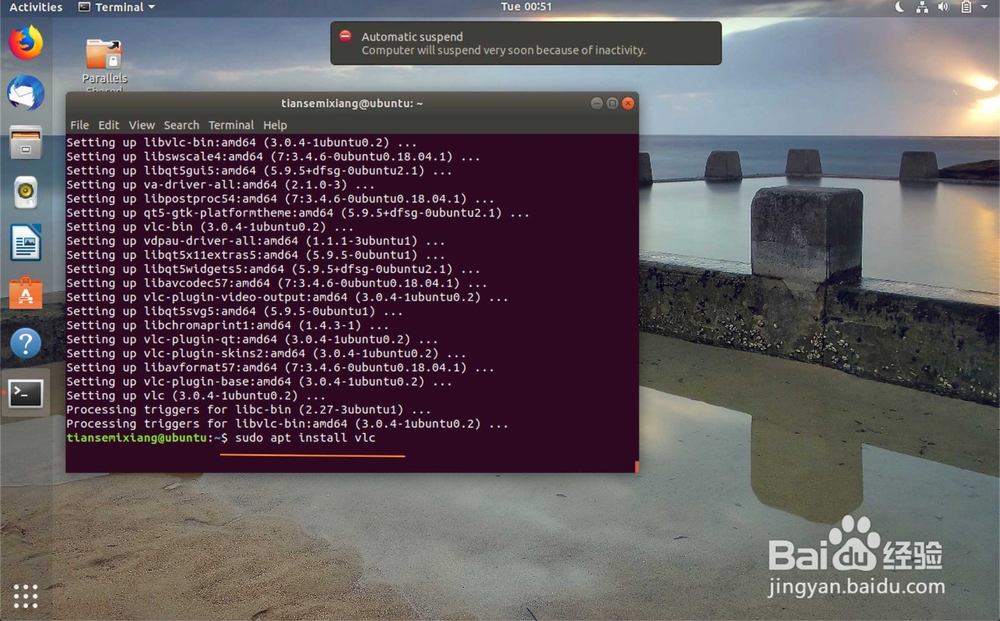Click the 'Setting up vlc-bin' line
Image resolution: width=1000 pixels, height=621 pixels.
pyautogui.click(x=210, y=228)
